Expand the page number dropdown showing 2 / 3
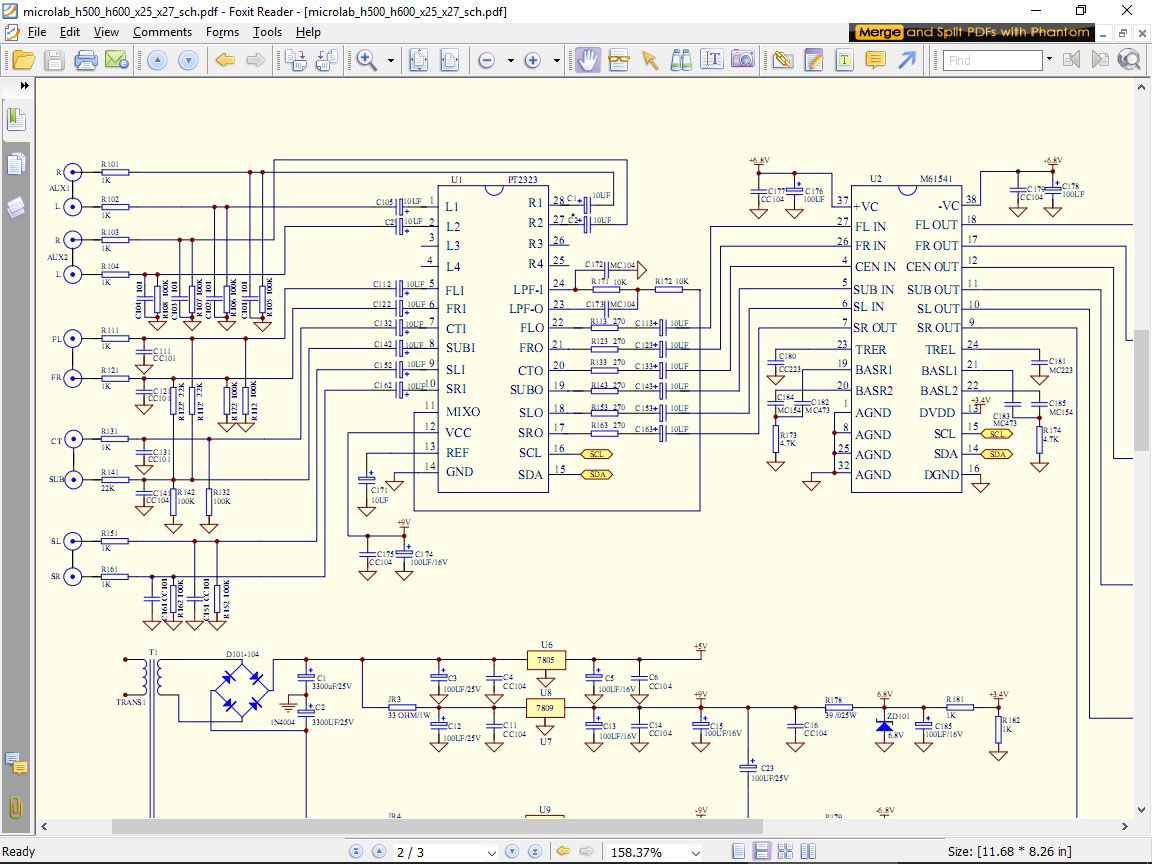 pyautogui.click(x=490, y=853)
